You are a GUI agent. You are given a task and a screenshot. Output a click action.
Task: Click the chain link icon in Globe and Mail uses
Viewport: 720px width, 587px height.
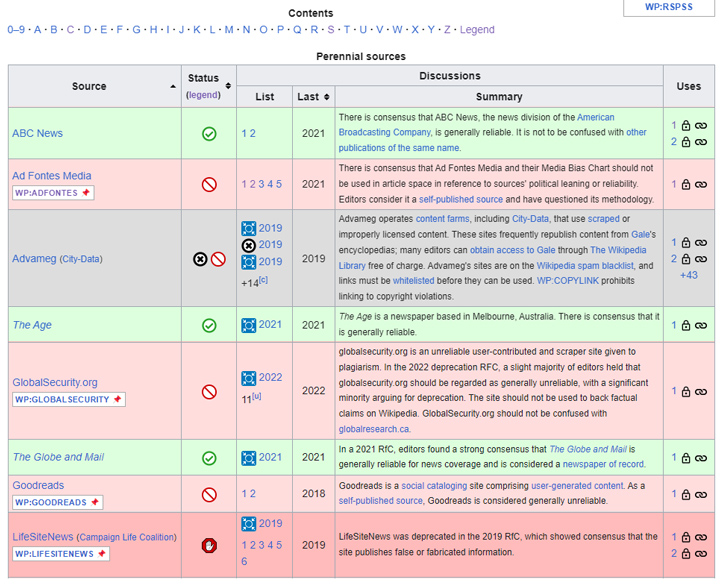tap(701, 458)
